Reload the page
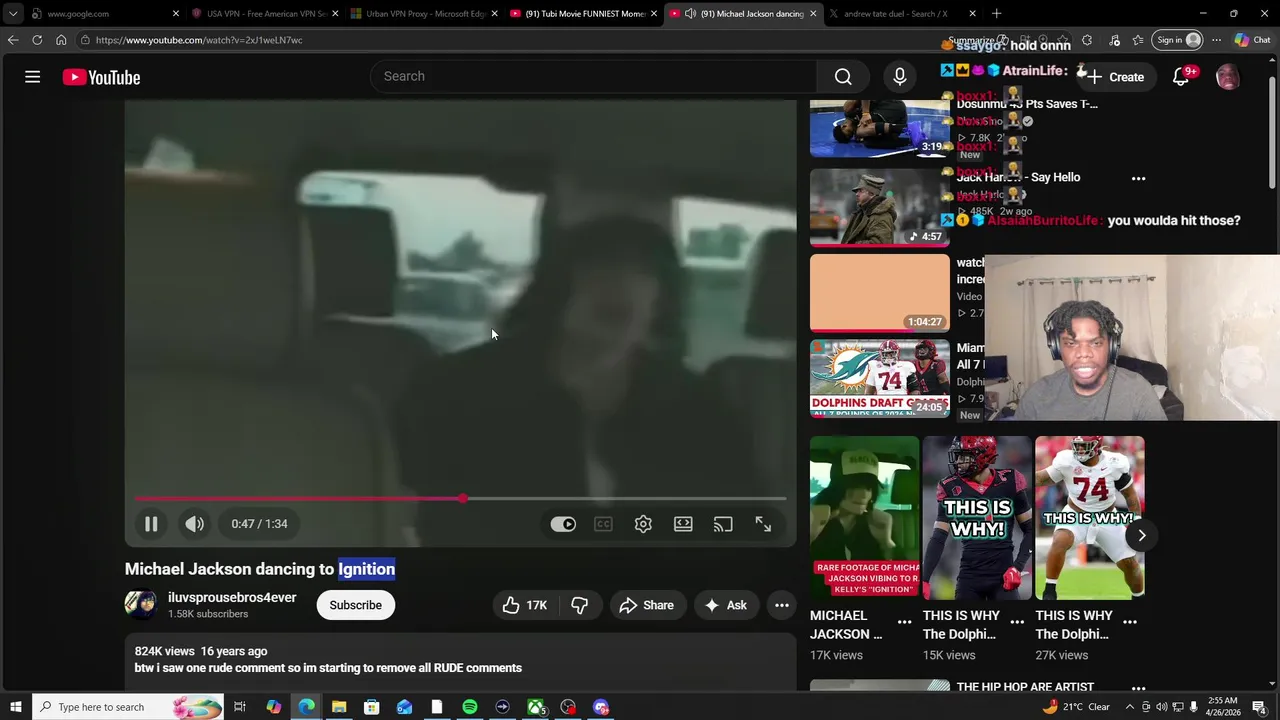Screen dimensions: 1280x720 (x=37, y=40)
